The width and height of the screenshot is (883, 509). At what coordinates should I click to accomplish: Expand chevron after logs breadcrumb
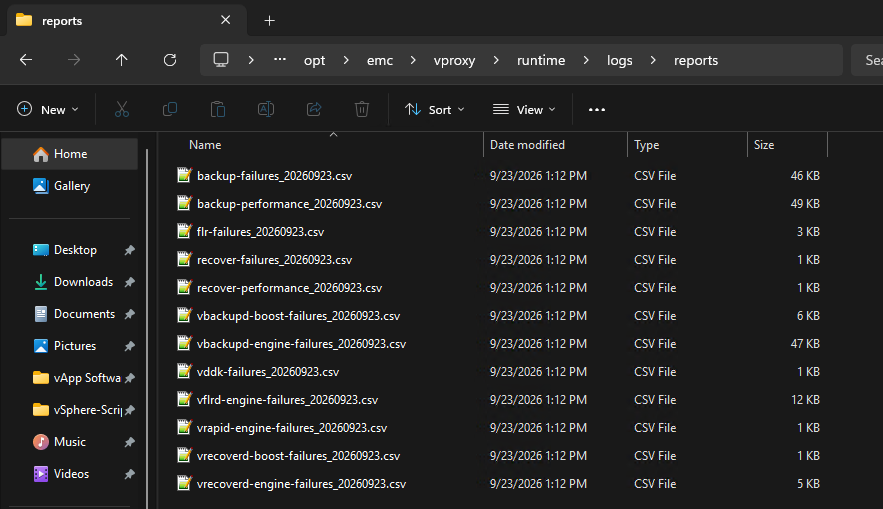(x=653, y=60)
